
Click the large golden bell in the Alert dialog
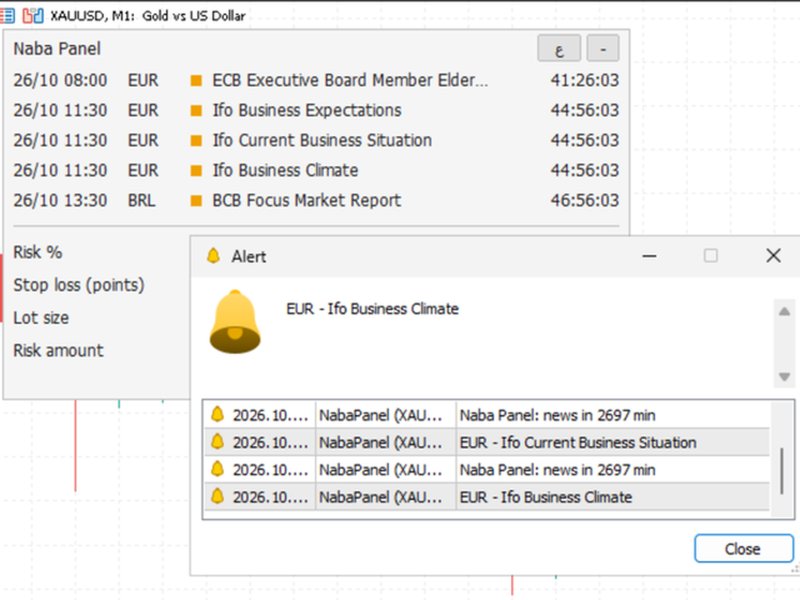click(x=235, y=321)
